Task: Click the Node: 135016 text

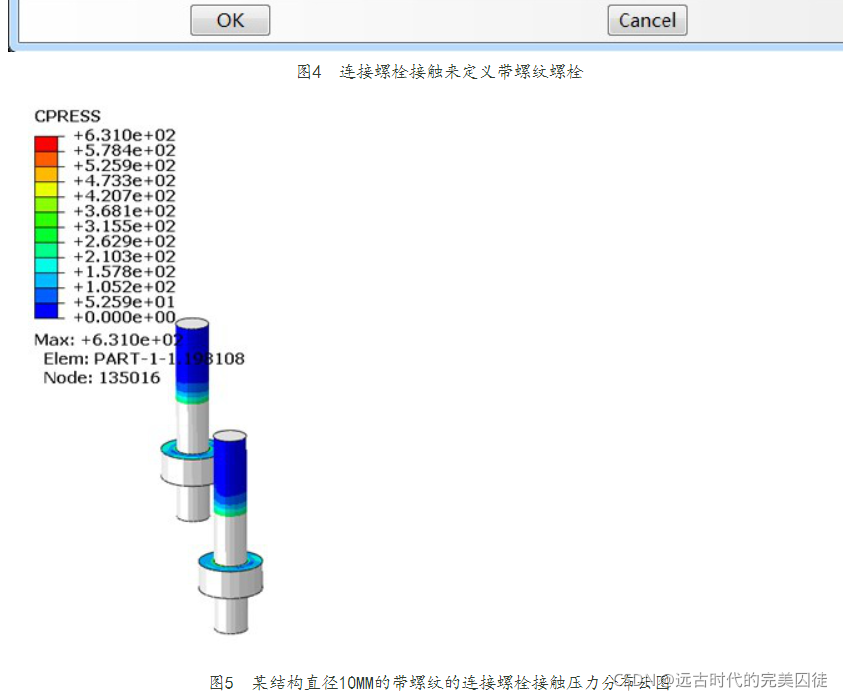Action: [102, 378]
